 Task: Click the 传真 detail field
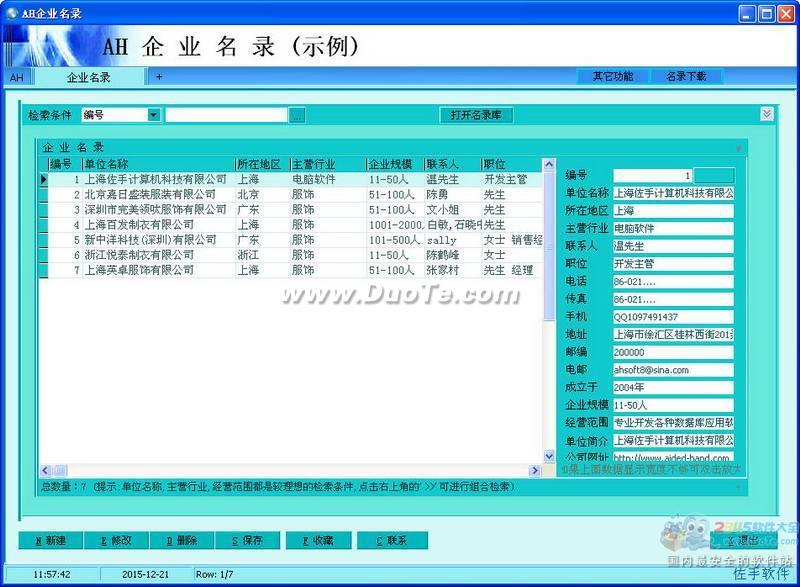[673, 299]
